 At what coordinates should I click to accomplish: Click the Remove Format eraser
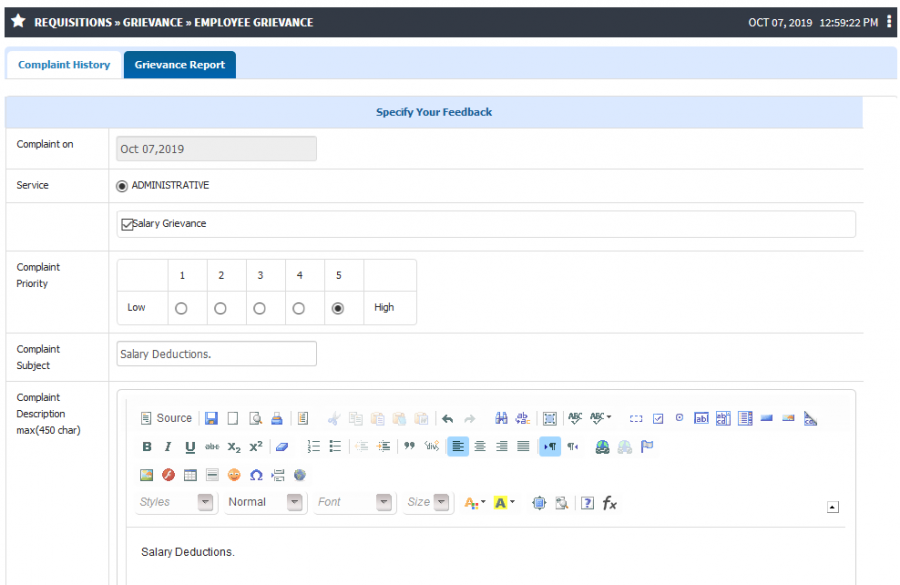(x=282, y=447)
